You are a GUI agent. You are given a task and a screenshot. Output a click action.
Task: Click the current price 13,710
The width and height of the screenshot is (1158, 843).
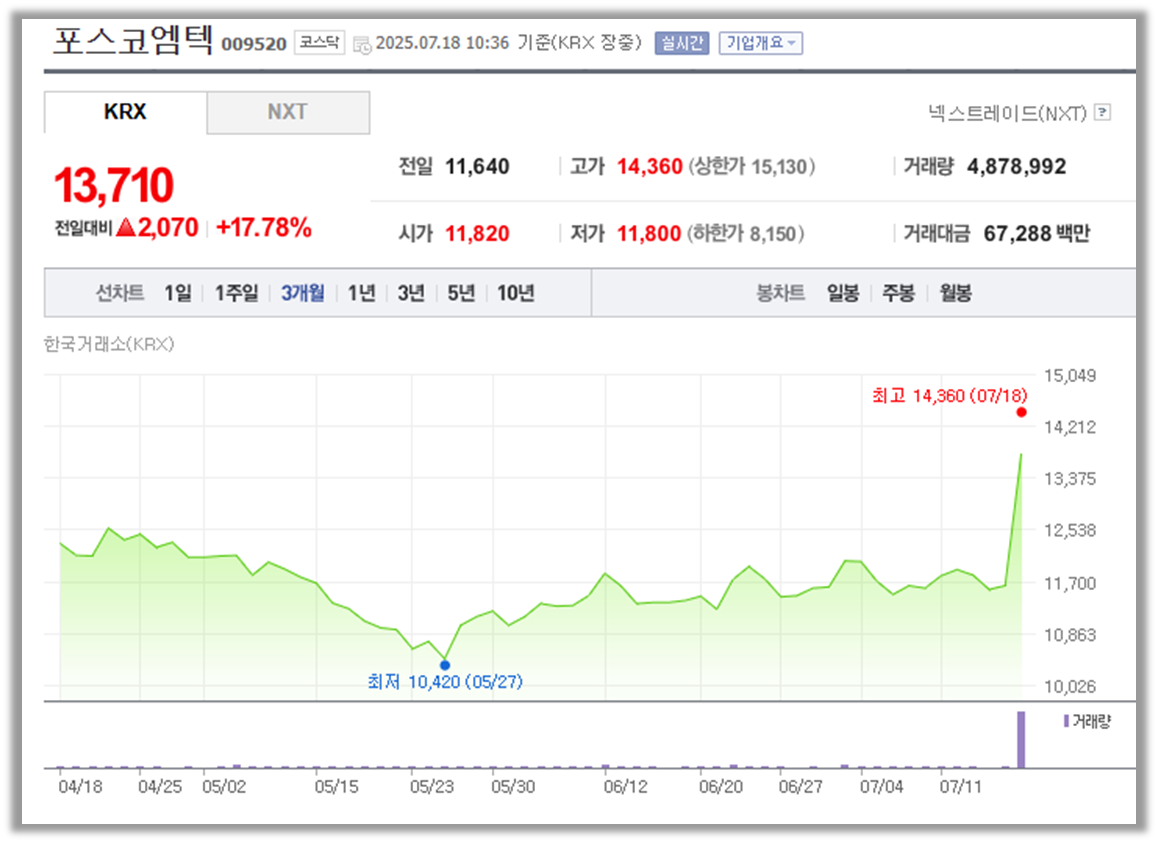pyautogui.click(x=114, y=185)
